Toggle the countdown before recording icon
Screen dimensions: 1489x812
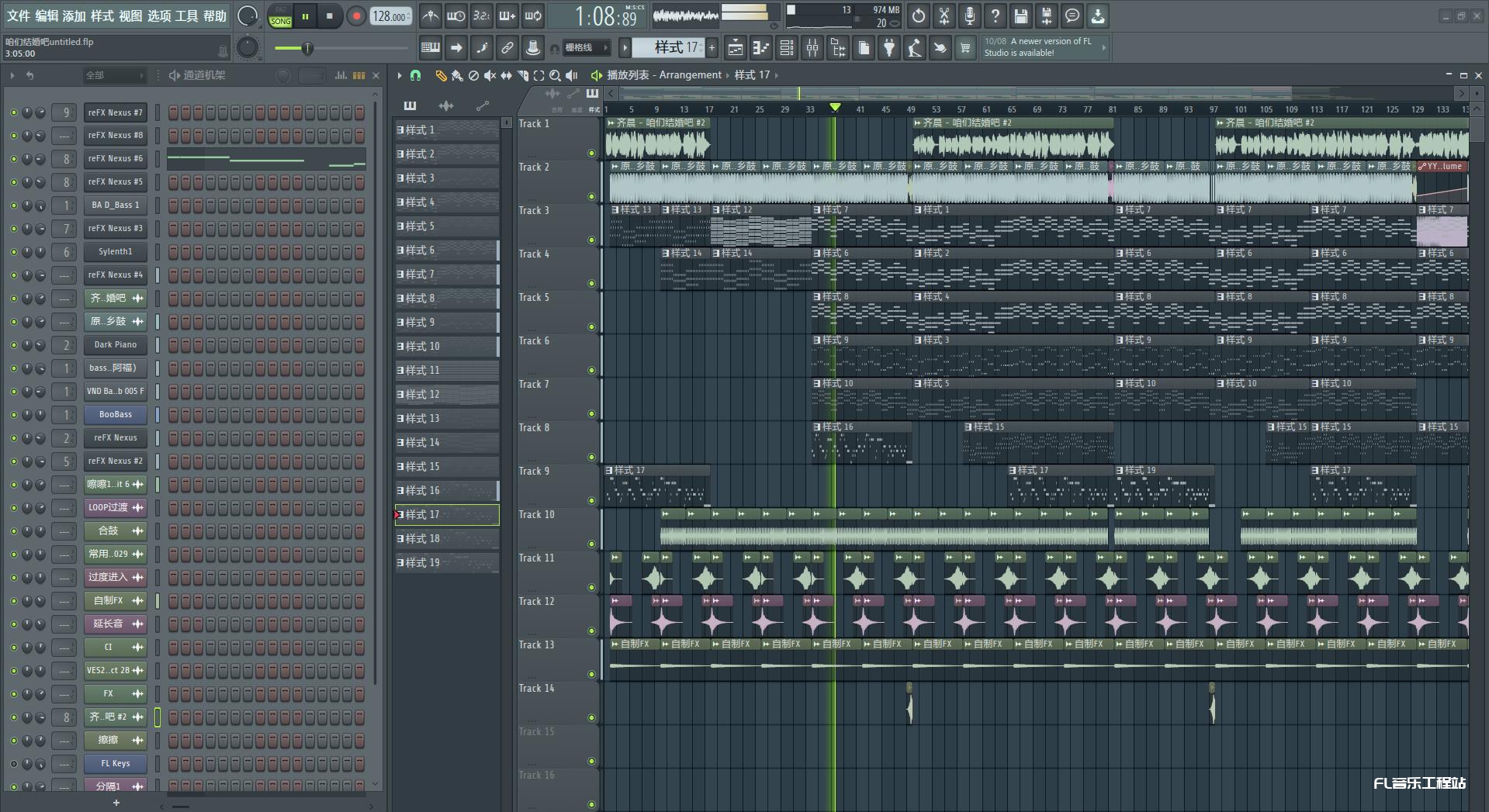(x=482, y=16)
